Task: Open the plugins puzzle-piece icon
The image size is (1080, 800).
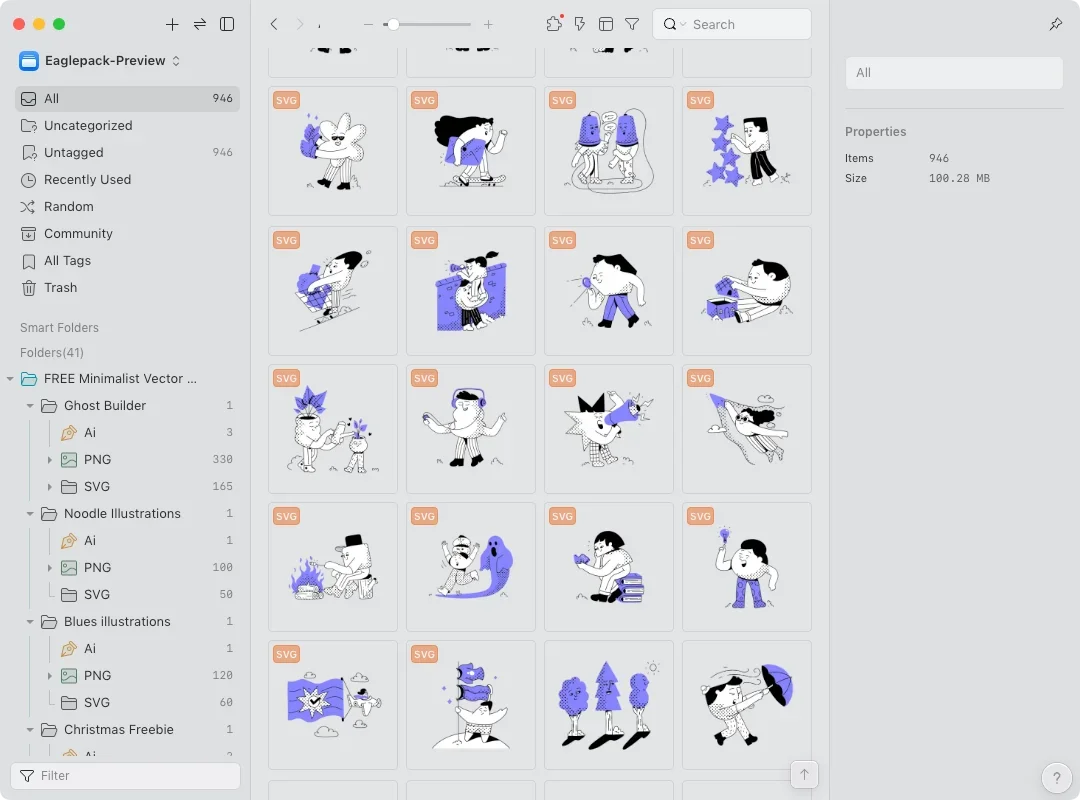Action: click(x=554, y=24)
